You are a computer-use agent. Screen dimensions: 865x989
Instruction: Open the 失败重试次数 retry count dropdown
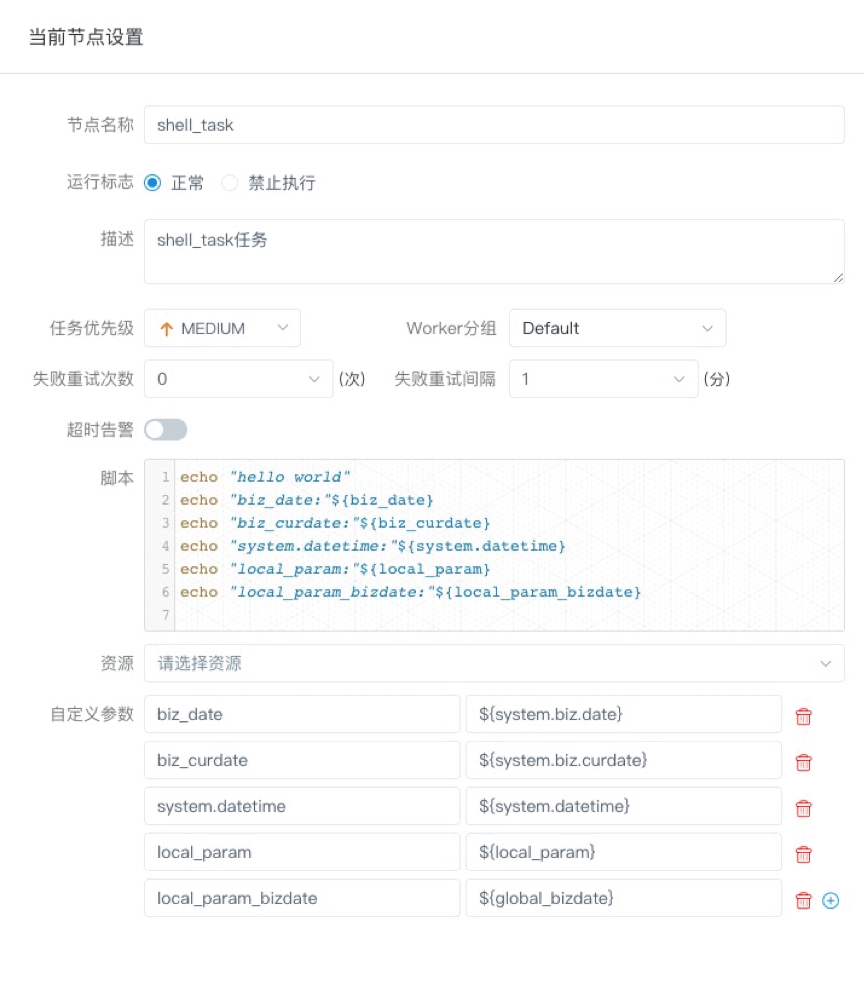(238, 379)
